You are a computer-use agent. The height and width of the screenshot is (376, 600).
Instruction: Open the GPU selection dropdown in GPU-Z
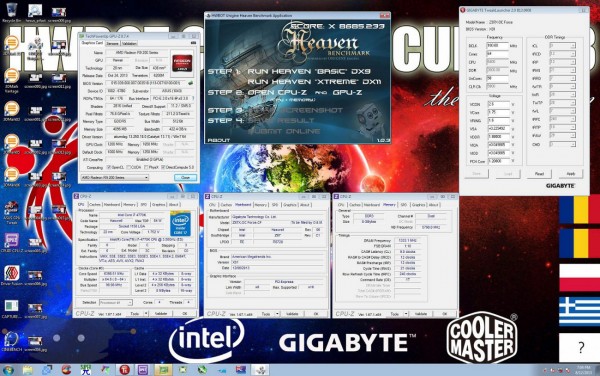(115, 177)
